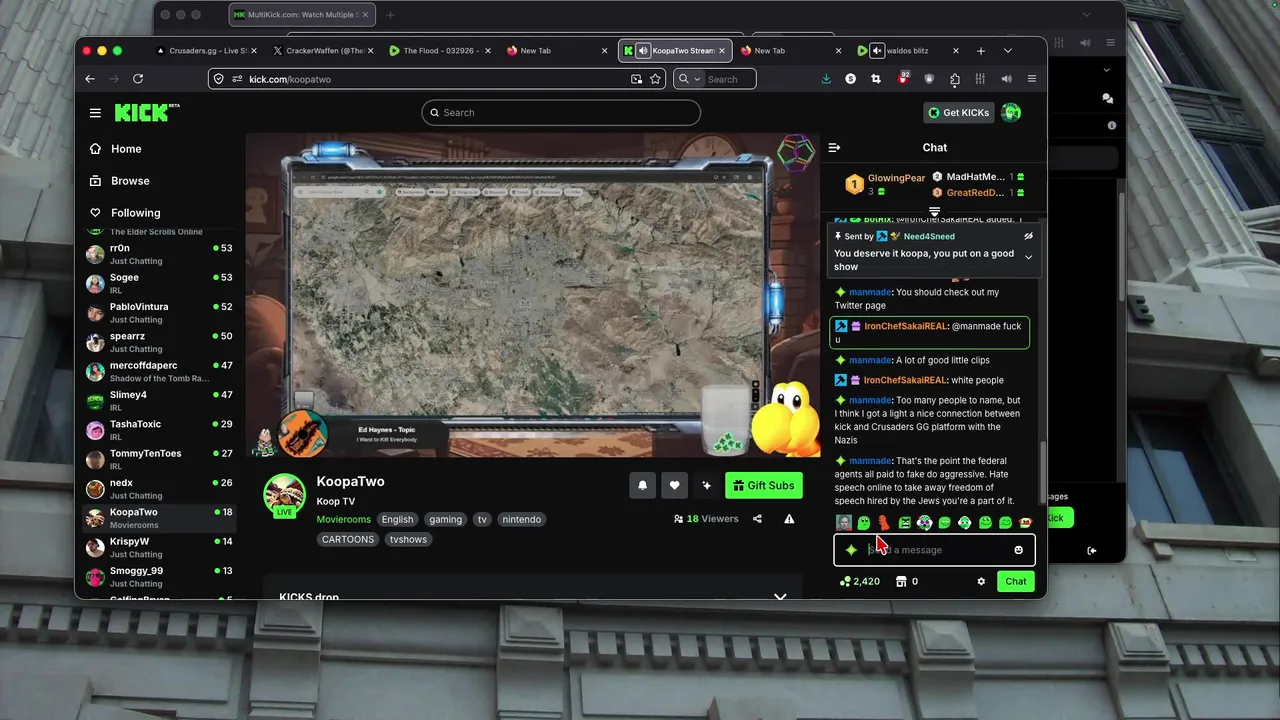The width and height of the screenshot is (1280, 720).
Task: Focus the Send a message field
Action: [x=935, y=550]
